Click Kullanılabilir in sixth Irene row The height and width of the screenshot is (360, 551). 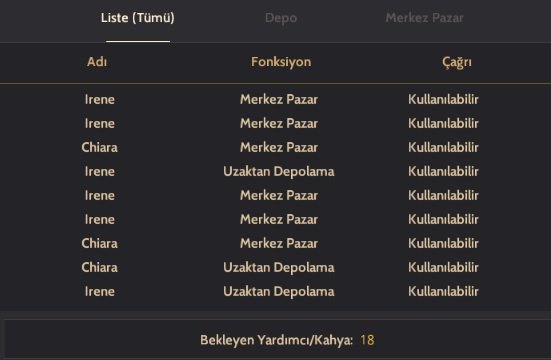point(443,219)
